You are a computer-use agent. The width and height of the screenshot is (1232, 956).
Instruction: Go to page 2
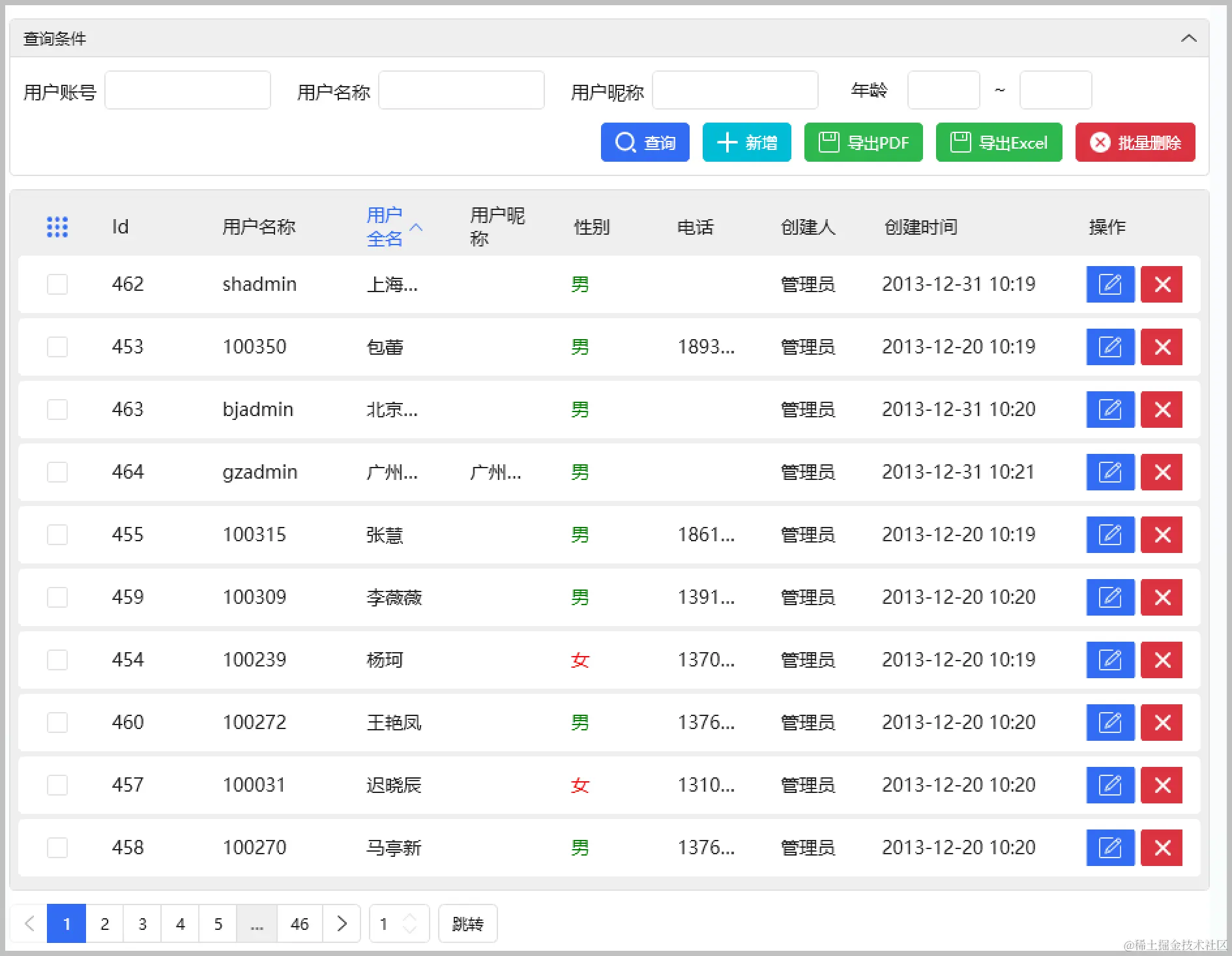104,923
